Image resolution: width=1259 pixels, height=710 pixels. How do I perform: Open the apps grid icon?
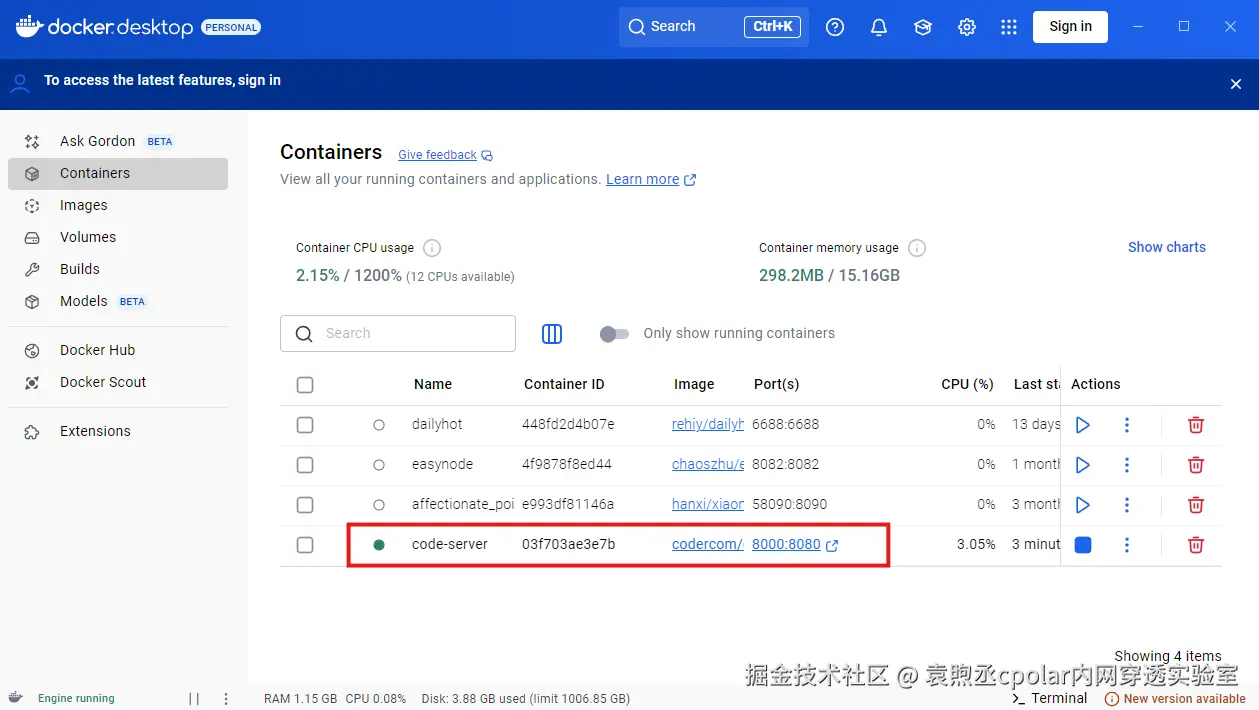tap(1009, 27)
